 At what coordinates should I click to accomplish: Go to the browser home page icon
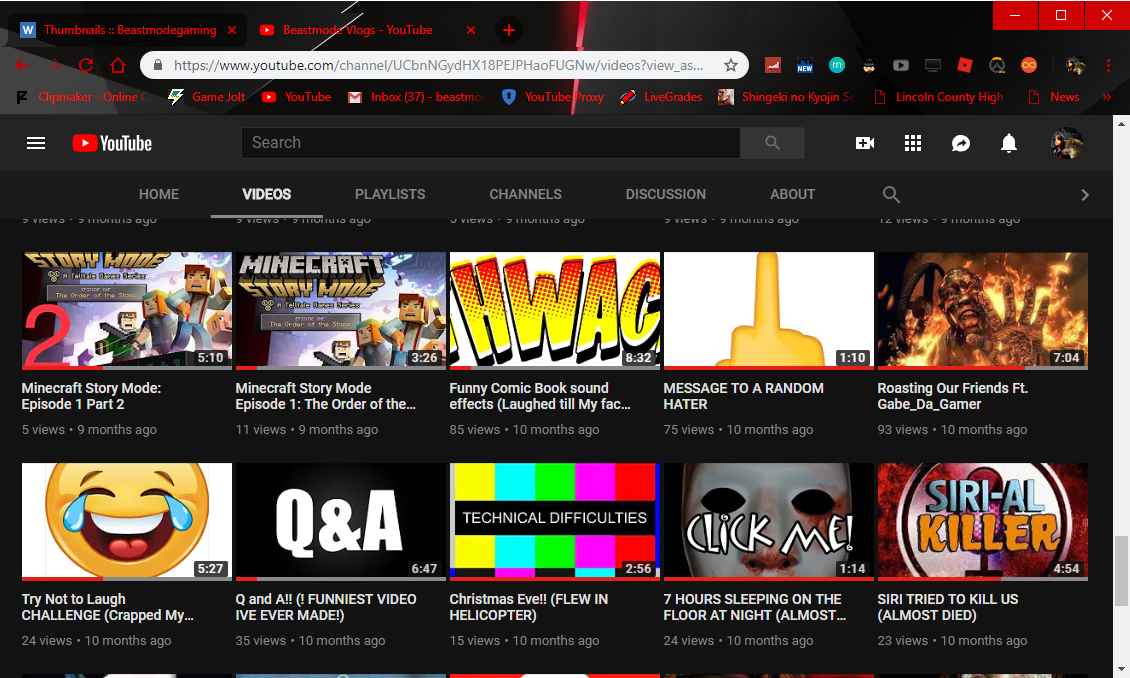pyautogui.click(x=118, y=66)
